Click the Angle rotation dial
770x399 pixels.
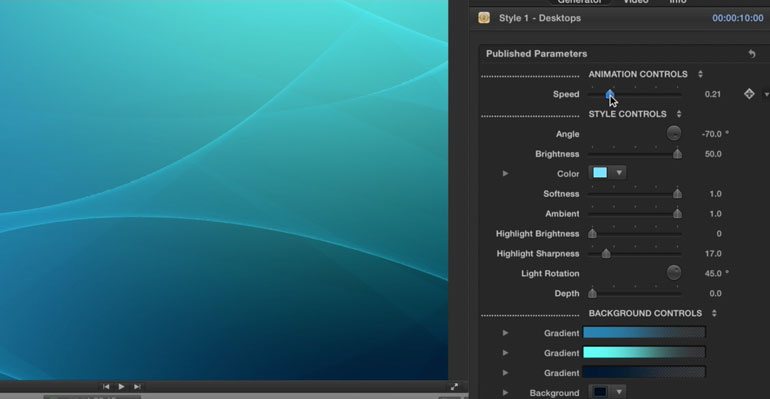pos(674,133)
